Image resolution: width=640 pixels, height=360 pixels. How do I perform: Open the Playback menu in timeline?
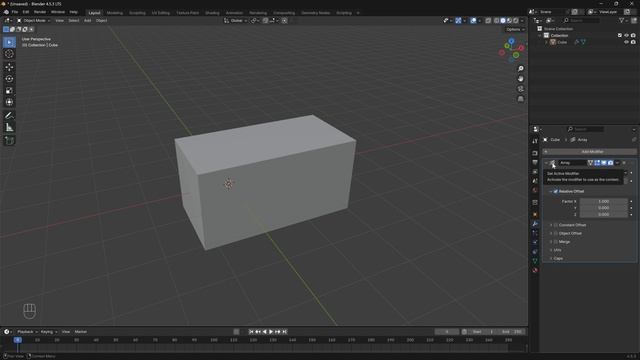pyautogui.click(x=27, y=332)
